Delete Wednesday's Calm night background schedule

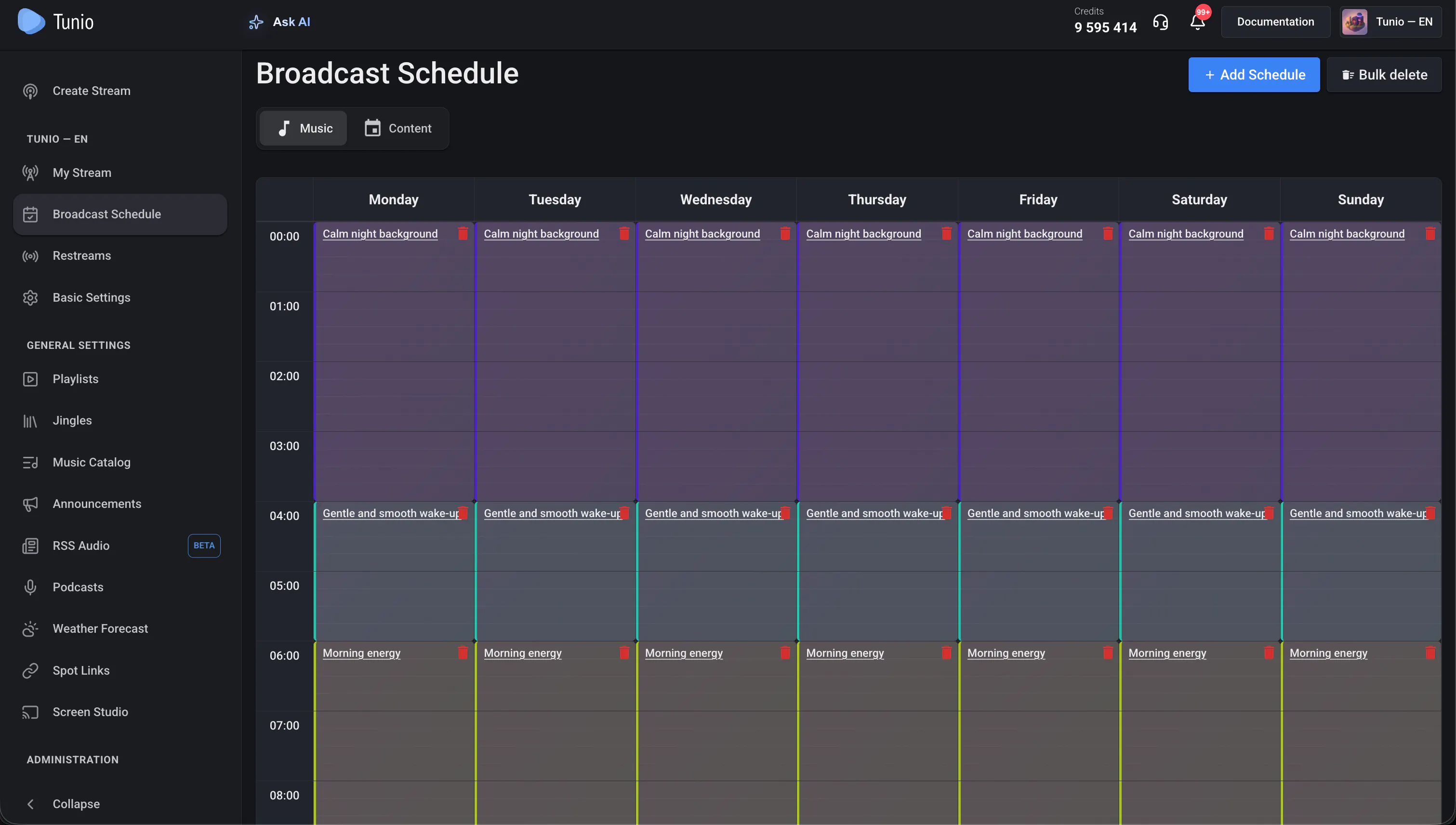click(x=785, y=233)
